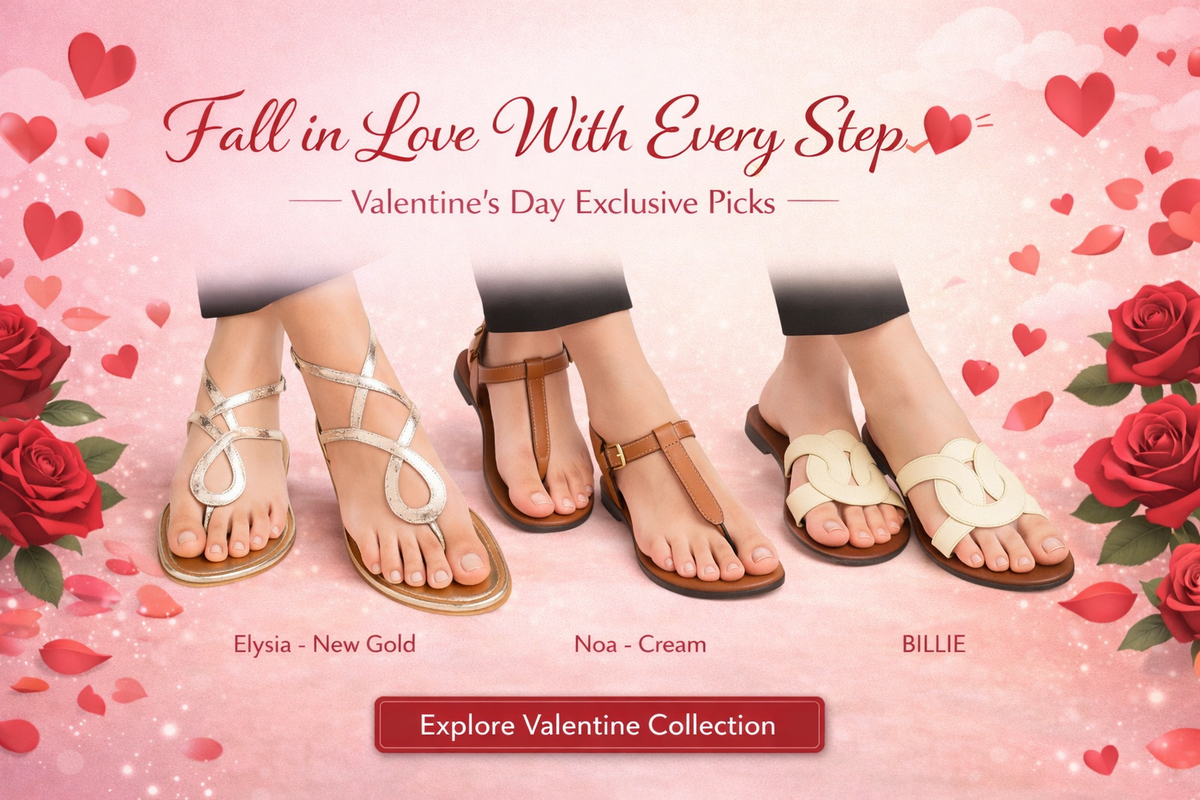The width and height of the screenshot is (1200, 800).
Task: Click the gold buckle on the Noa sandal
Action: pos(614,456)
